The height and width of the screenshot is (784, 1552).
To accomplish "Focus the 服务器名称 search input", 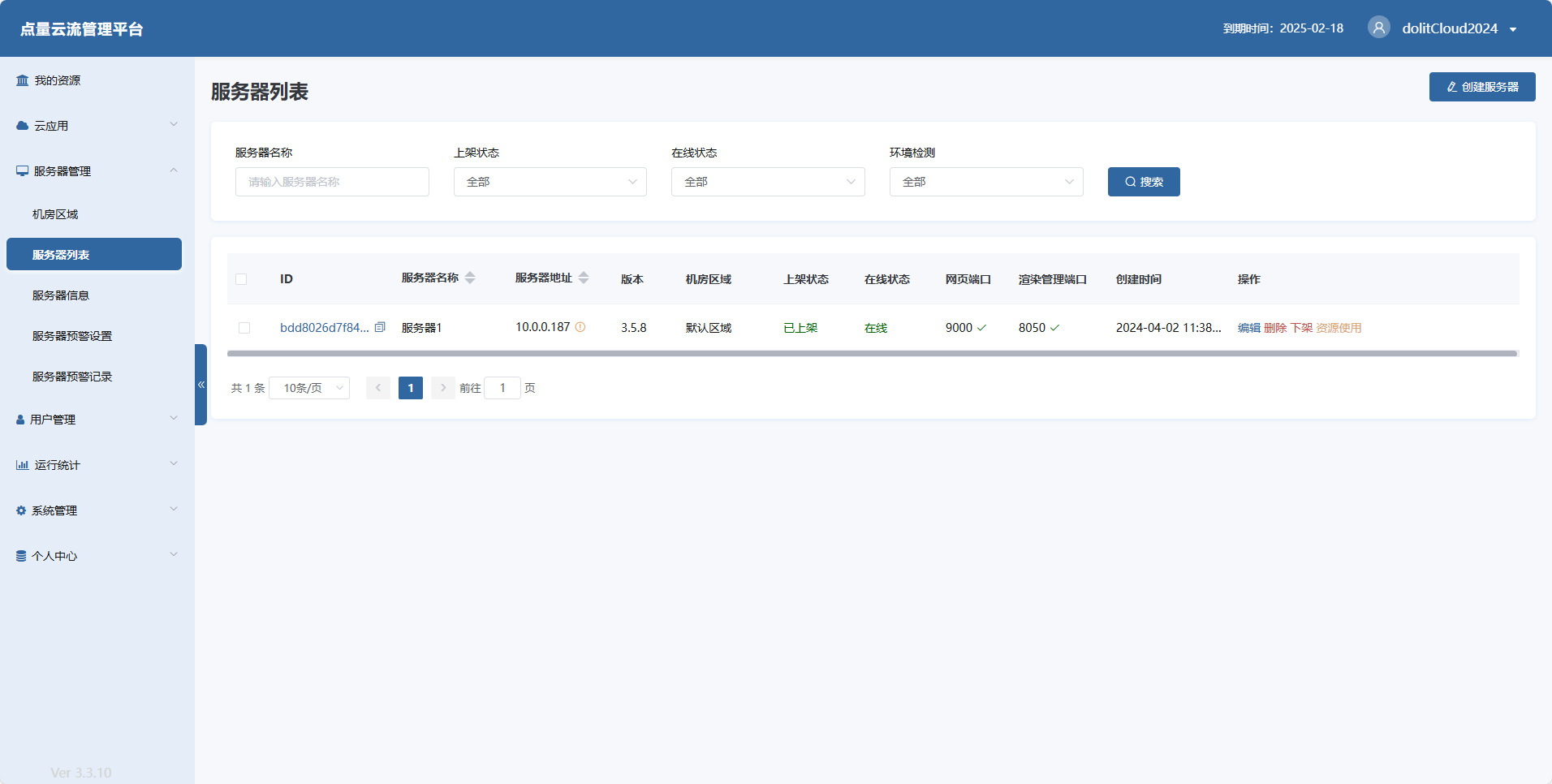I will tap(332, 182).
